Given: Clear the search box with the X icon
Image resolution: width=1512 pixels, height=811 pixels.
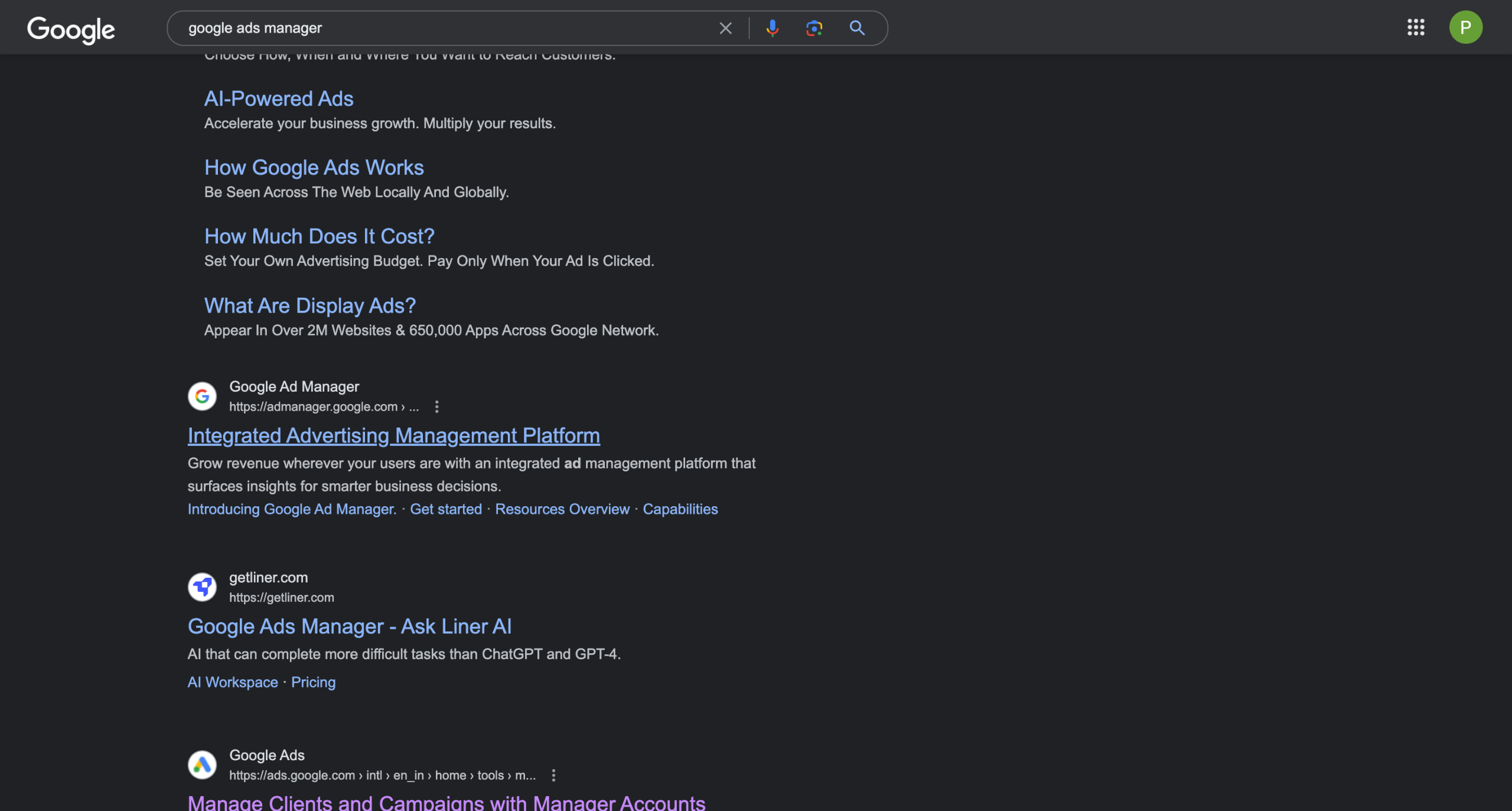Looking at the screenshot, I should click(x=725, y=28).
